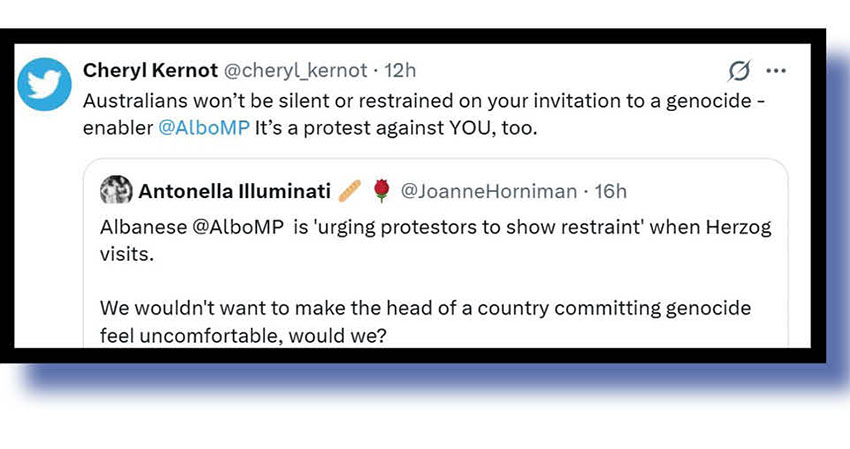Click the Twitter bird profile avatar

click(x=46, y=85)
